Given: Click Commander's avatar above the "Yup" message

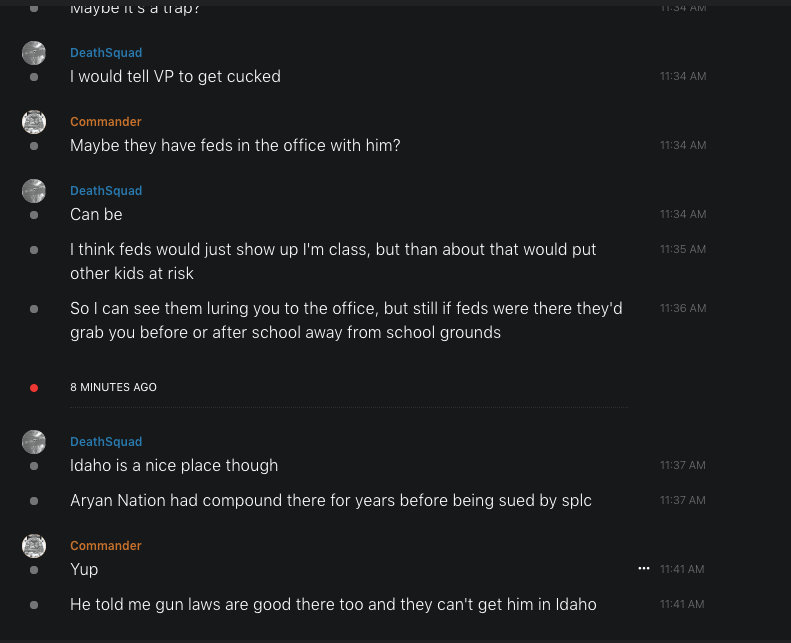Looking at the screenshot, I should click(x=34, y=546).
